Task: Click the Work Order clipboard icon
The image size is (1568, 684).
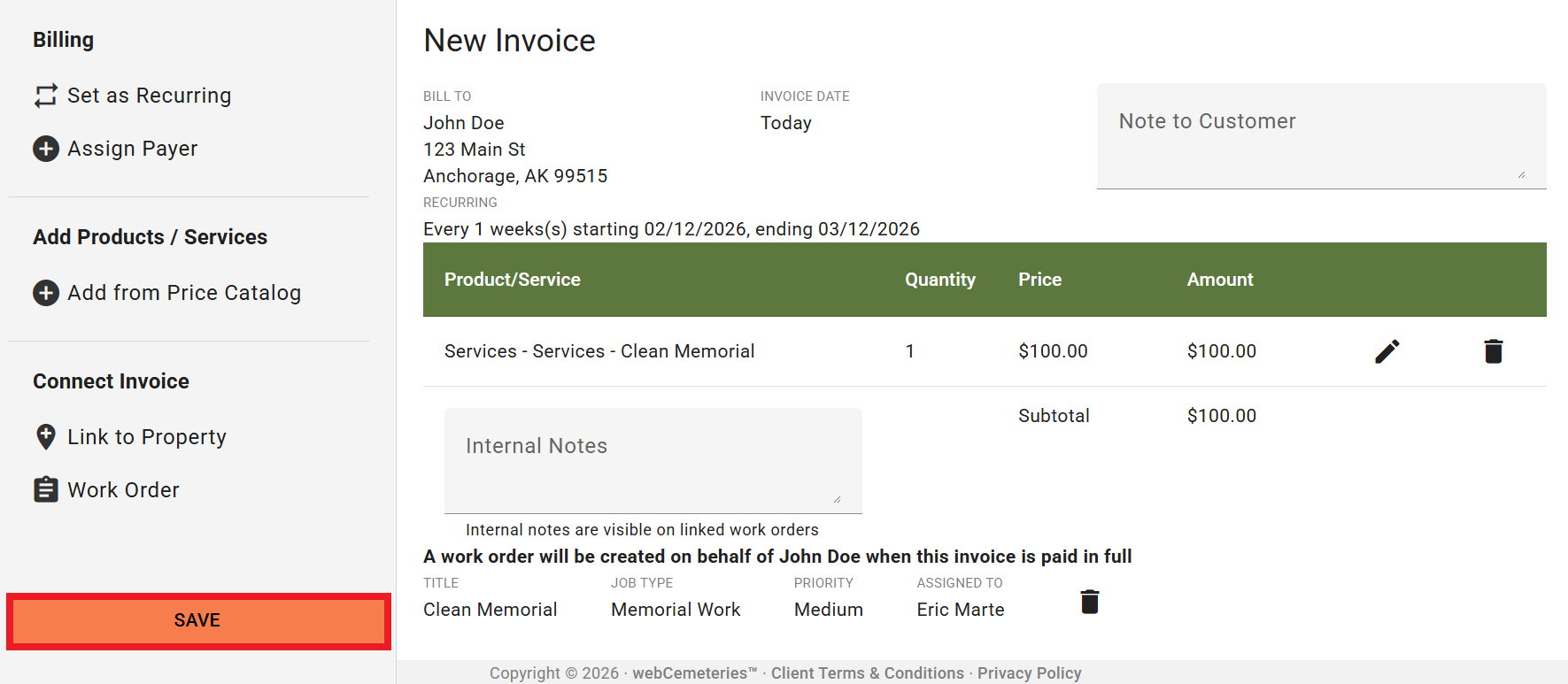Action: (x=46, y=489)
